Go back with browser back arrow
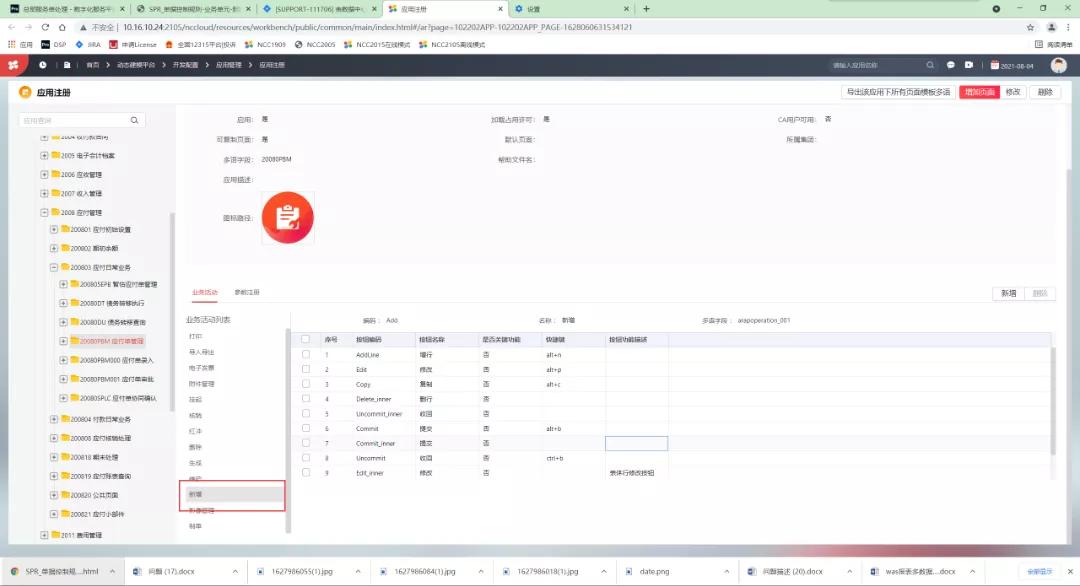 [x=12, y=28]
